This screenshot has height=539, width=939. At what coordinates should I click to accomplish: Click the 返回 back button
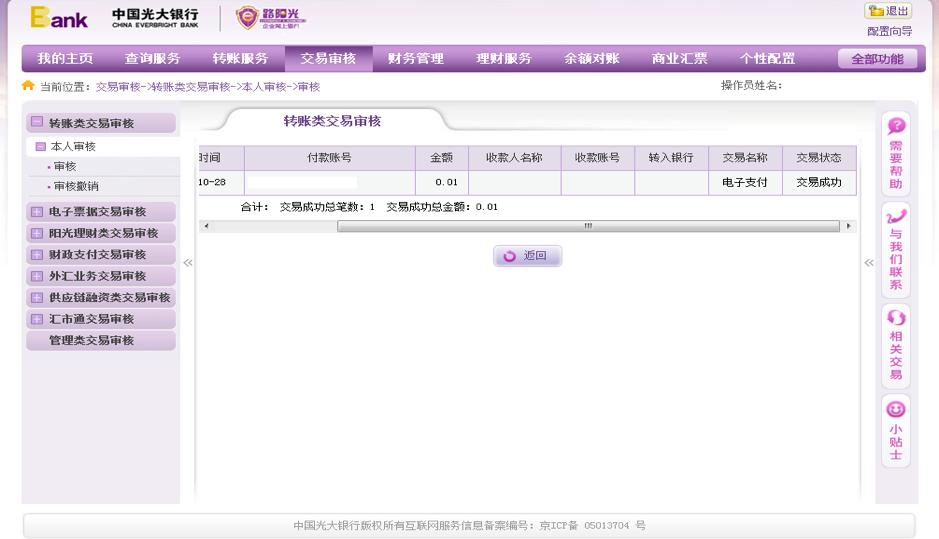(x=527, y=257)
